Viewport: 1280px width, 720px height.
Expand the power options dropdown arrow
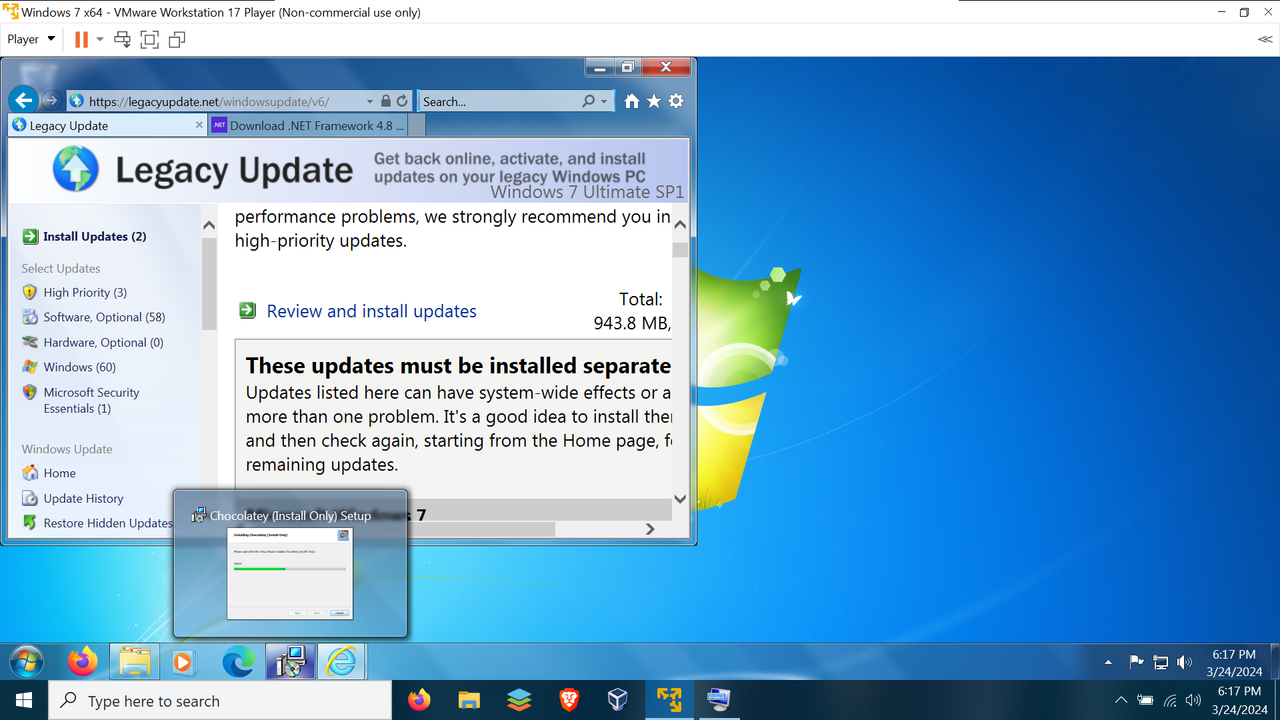tap(100, 39)
